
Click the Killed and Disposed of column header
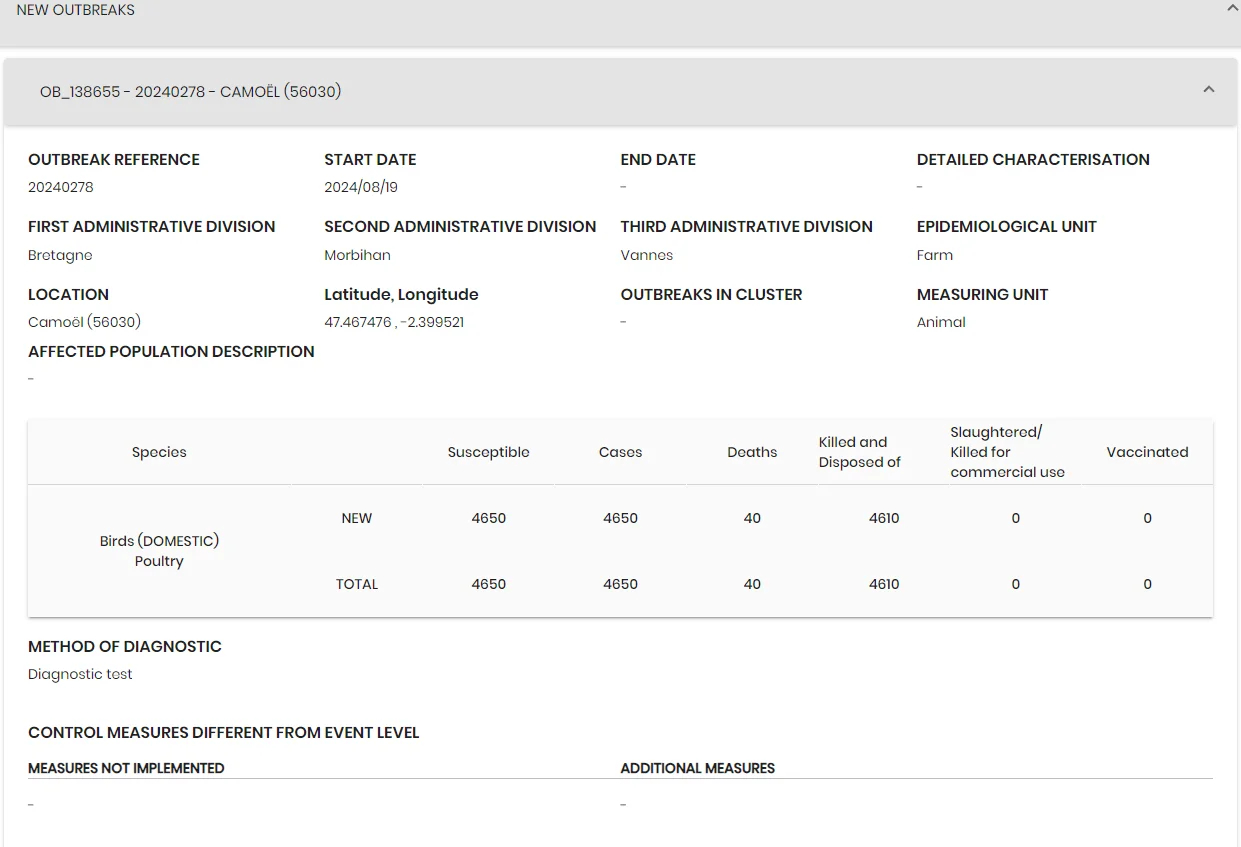click(859, 452)
